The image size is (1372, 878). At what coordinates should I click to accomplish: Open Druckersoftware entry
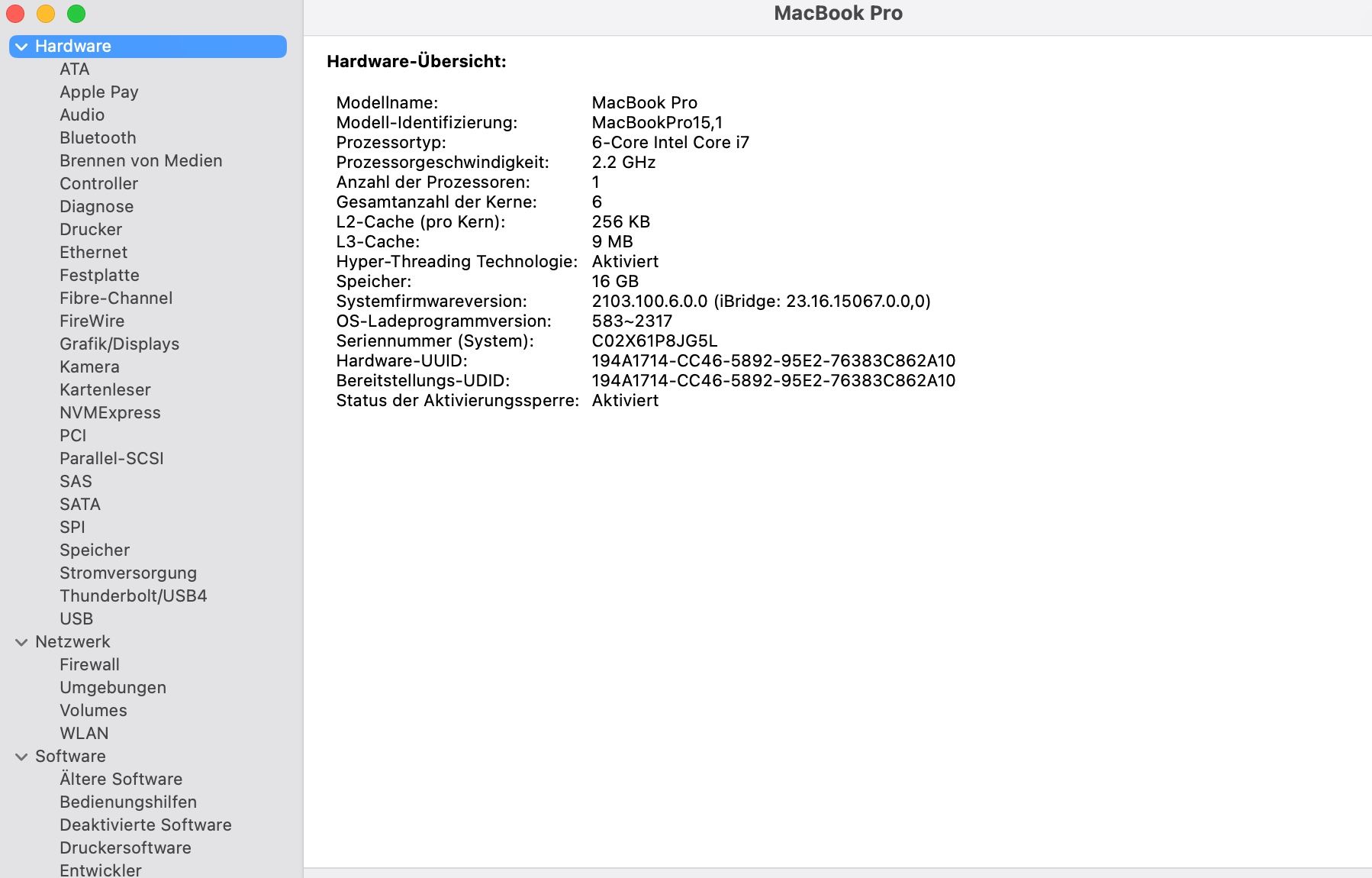[126, 848]
